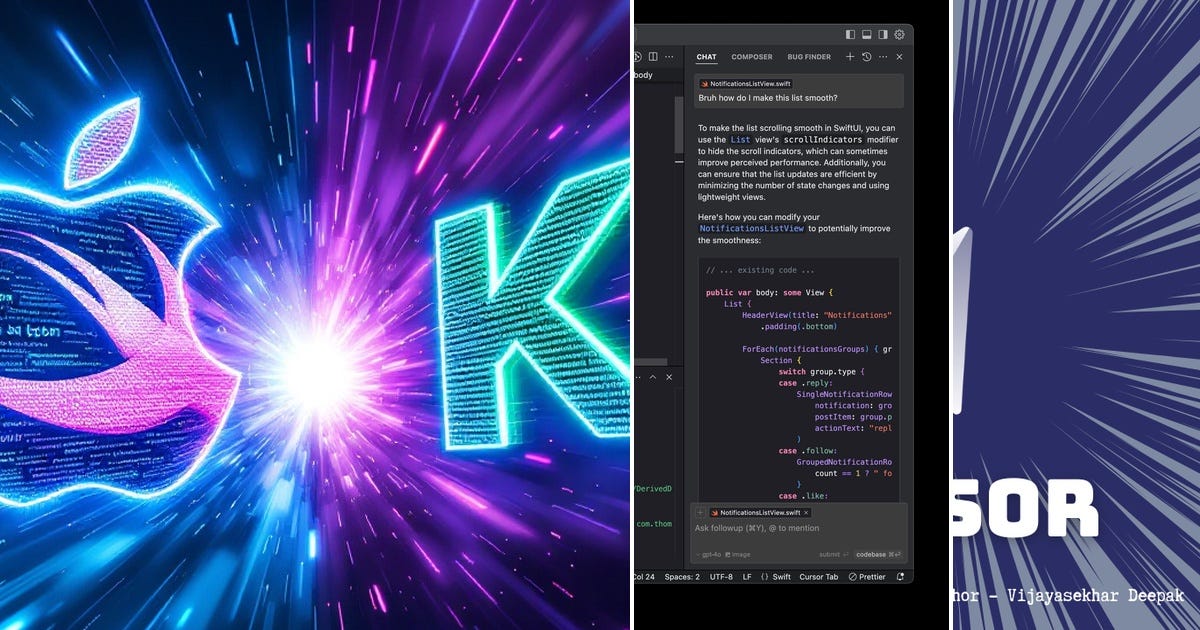Remove NotificationsListView.swift from the chat context
This screenshot has width=1200, height=630.
[x=806, y=512]
